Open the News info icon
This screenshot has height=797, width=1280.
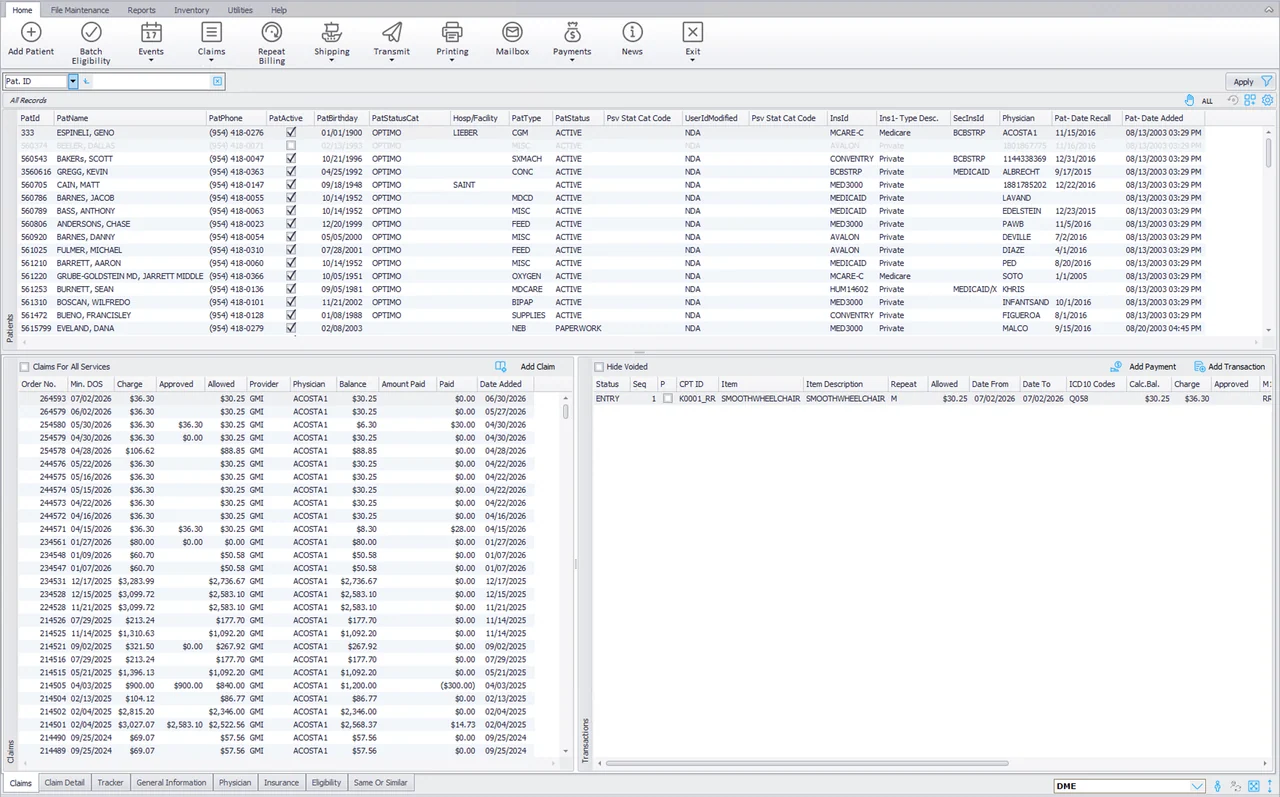click(x=632, y=32)
